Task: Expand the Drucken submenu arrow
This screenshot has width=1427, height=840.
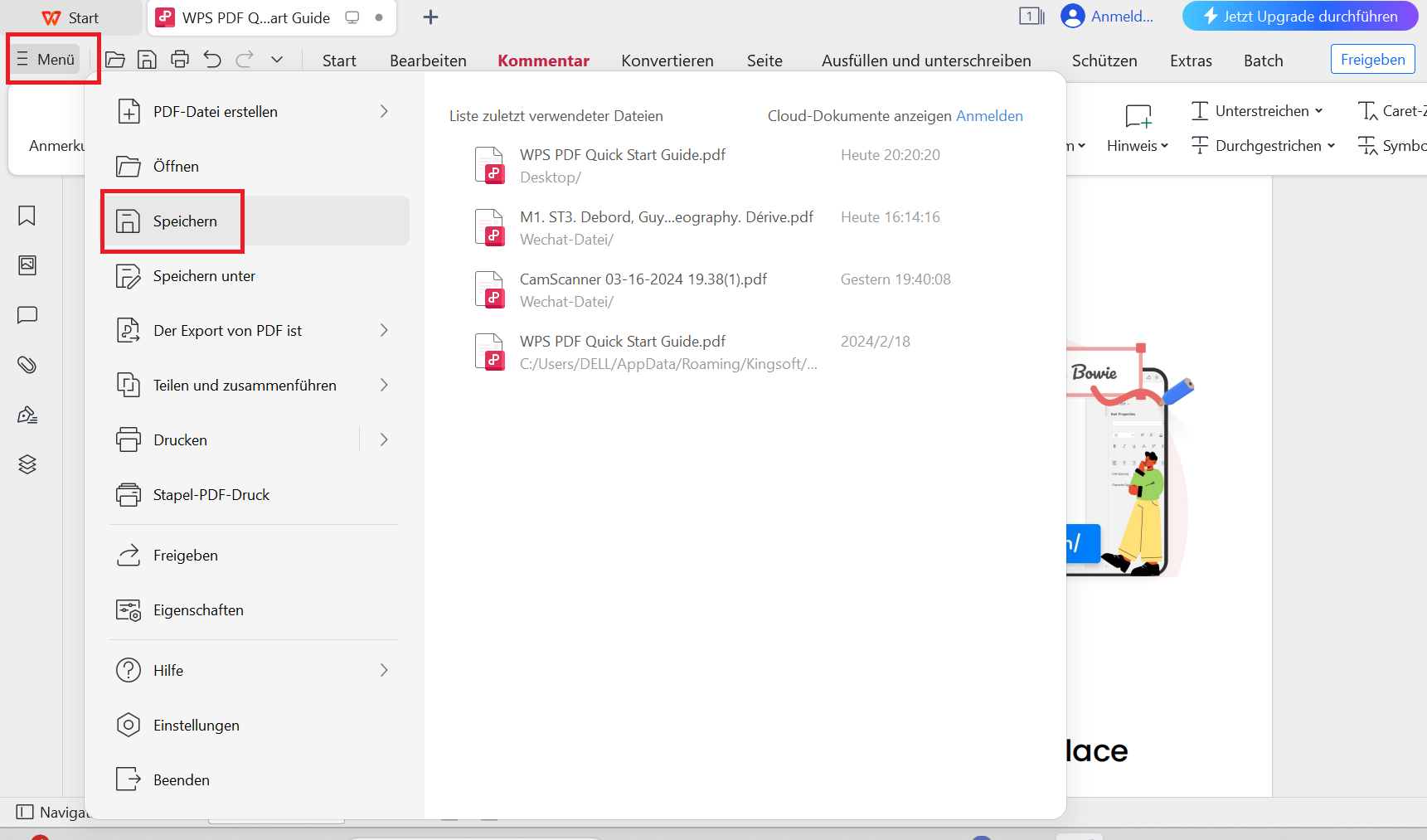Action: coord(384,439)
